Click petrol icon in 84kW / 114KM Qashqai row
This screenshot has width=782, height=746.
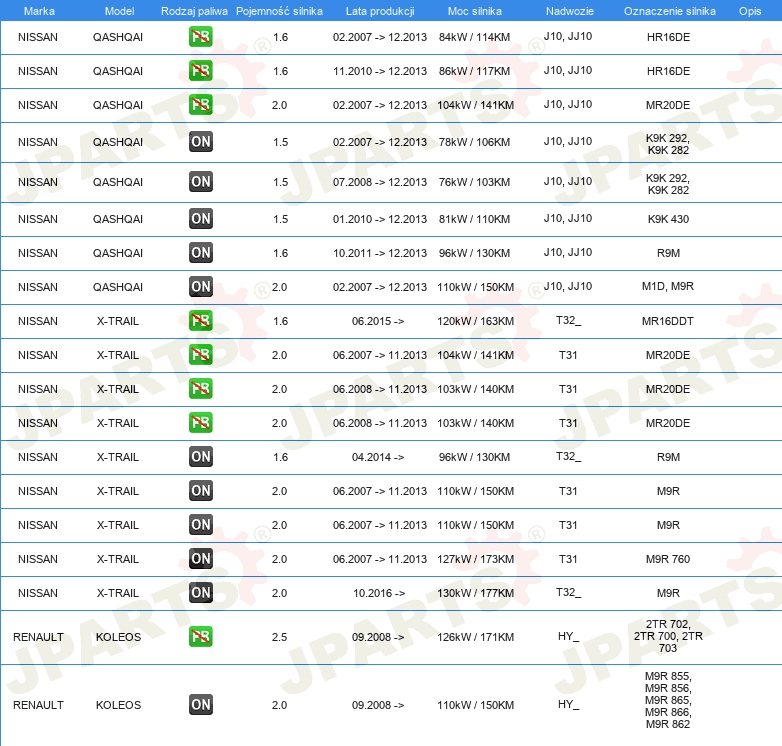(200, 37)
